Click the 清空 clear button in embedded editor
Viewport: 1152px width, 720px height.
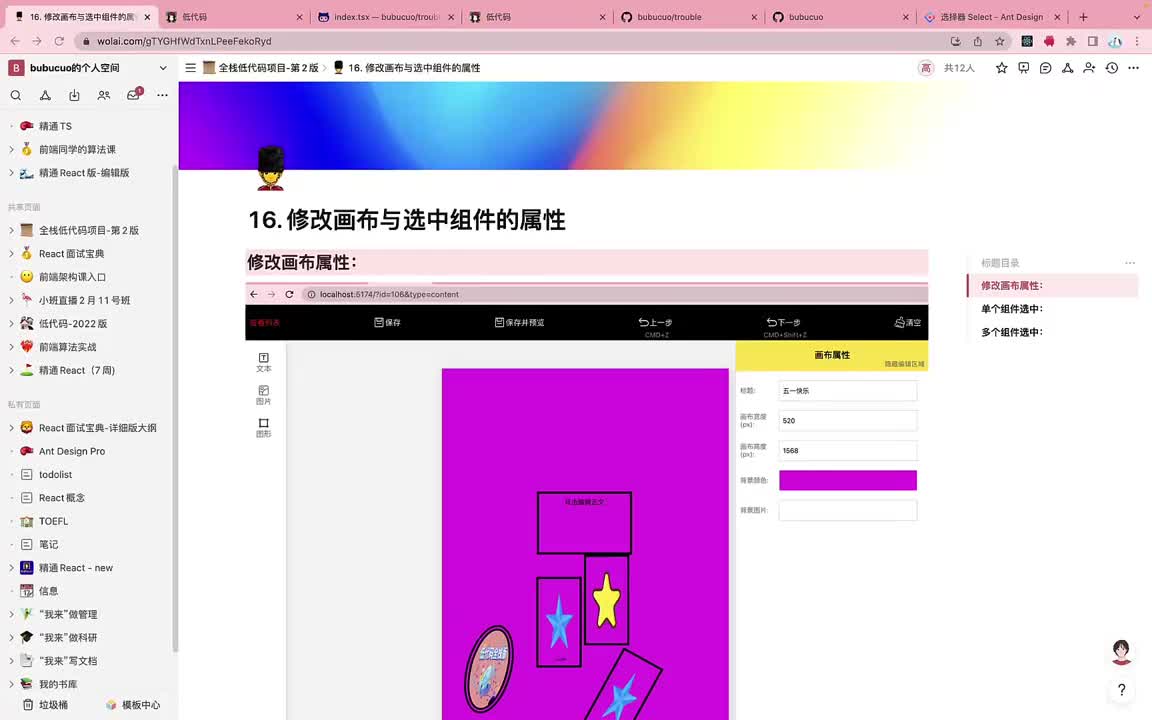point(907,322)
